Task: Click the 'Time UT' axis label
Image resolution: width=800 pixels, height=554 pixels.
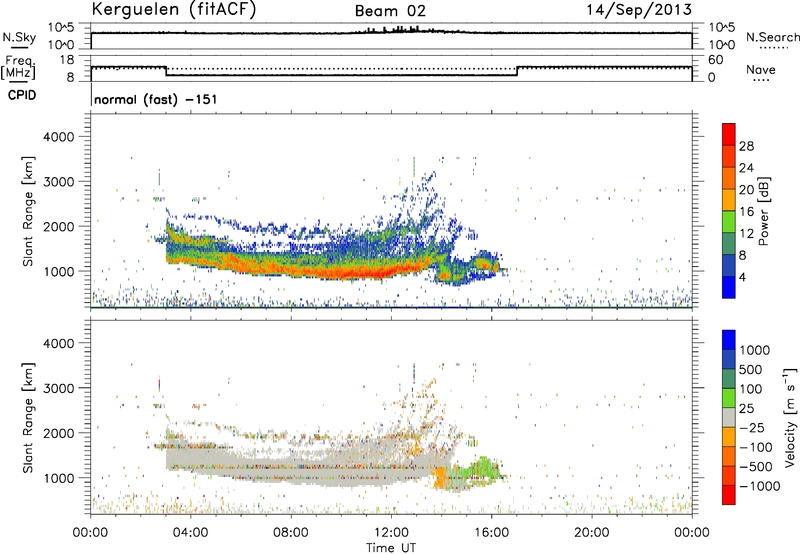Action: [391, 548]
